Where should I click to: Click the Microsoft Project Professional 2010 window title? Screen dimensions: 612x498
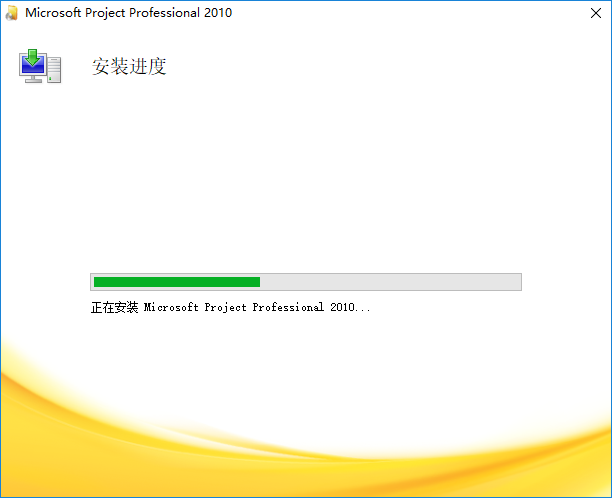click(128, 13)
